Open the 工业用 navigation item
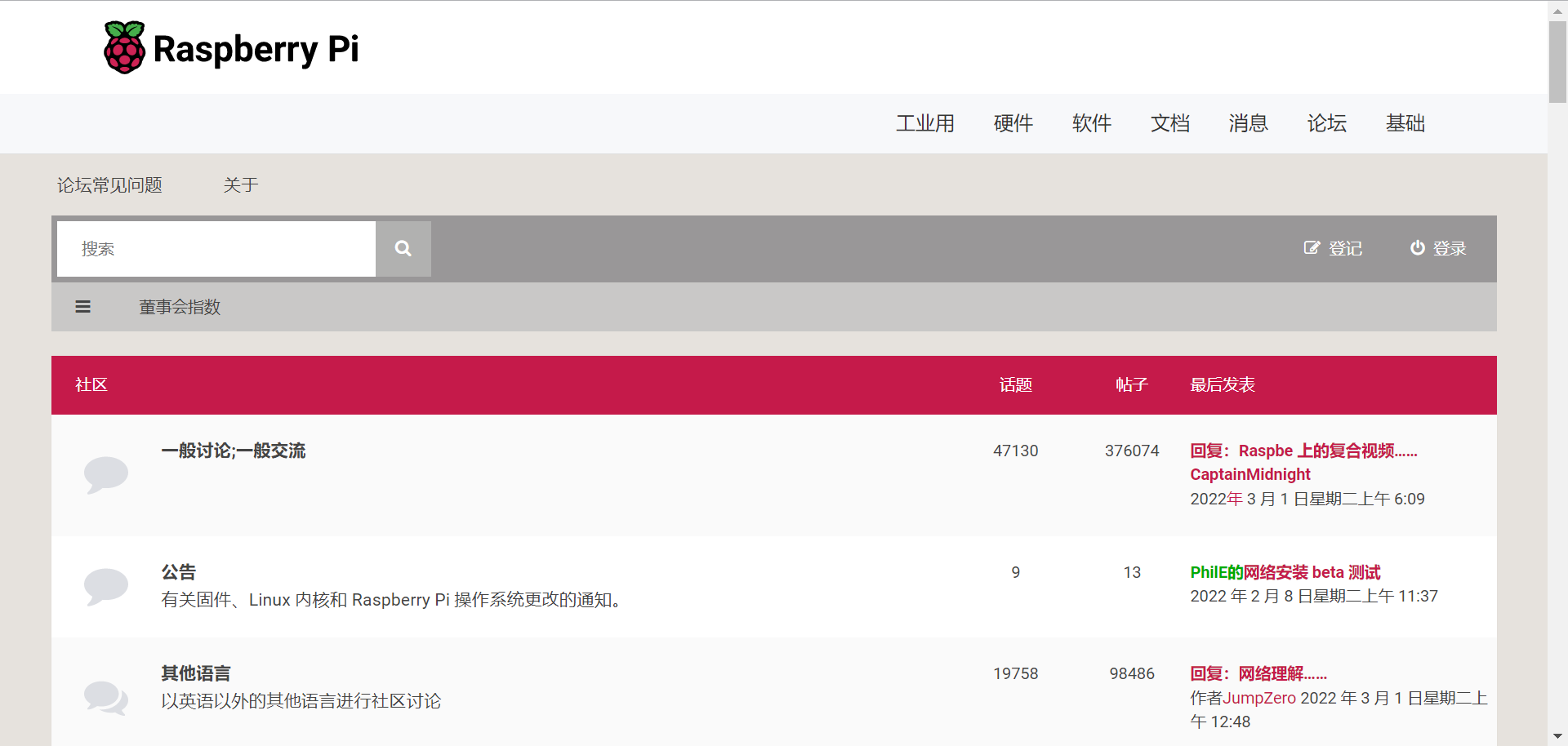 (925, 123)
